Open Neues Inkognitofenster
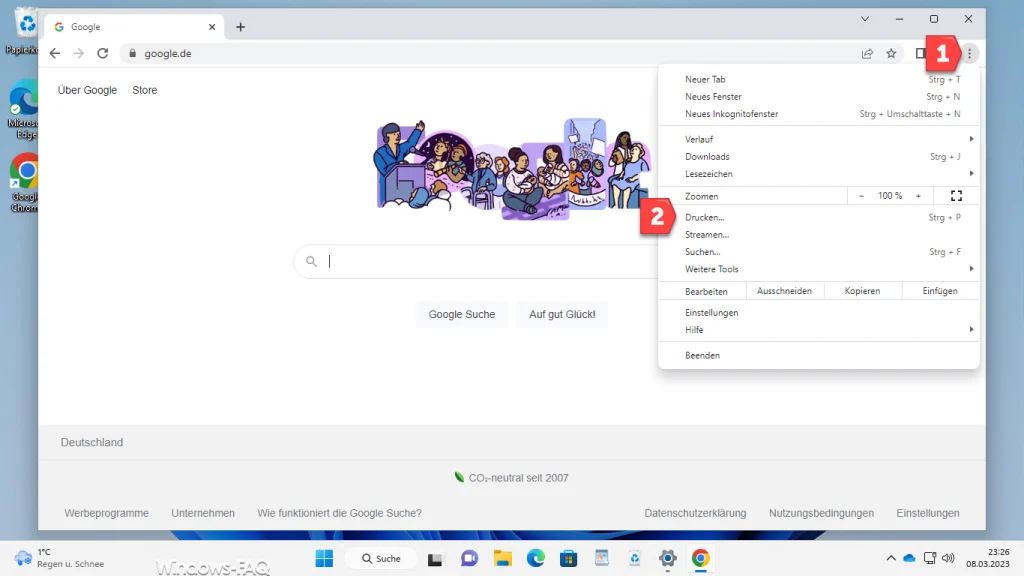The image size is (1024, 576). [x=818, y=114]
